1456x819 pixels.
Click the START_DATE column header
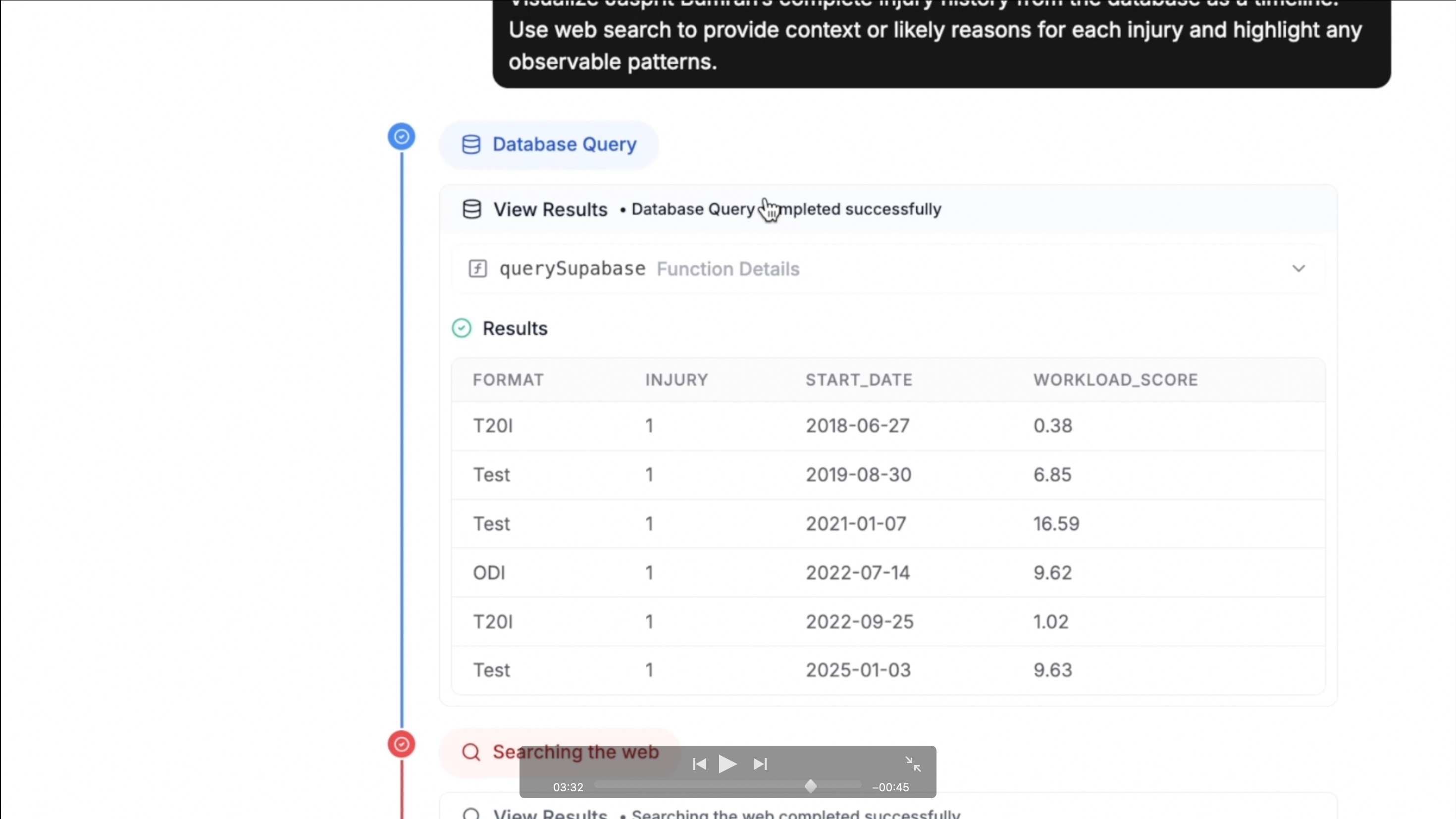pos(859,380)
